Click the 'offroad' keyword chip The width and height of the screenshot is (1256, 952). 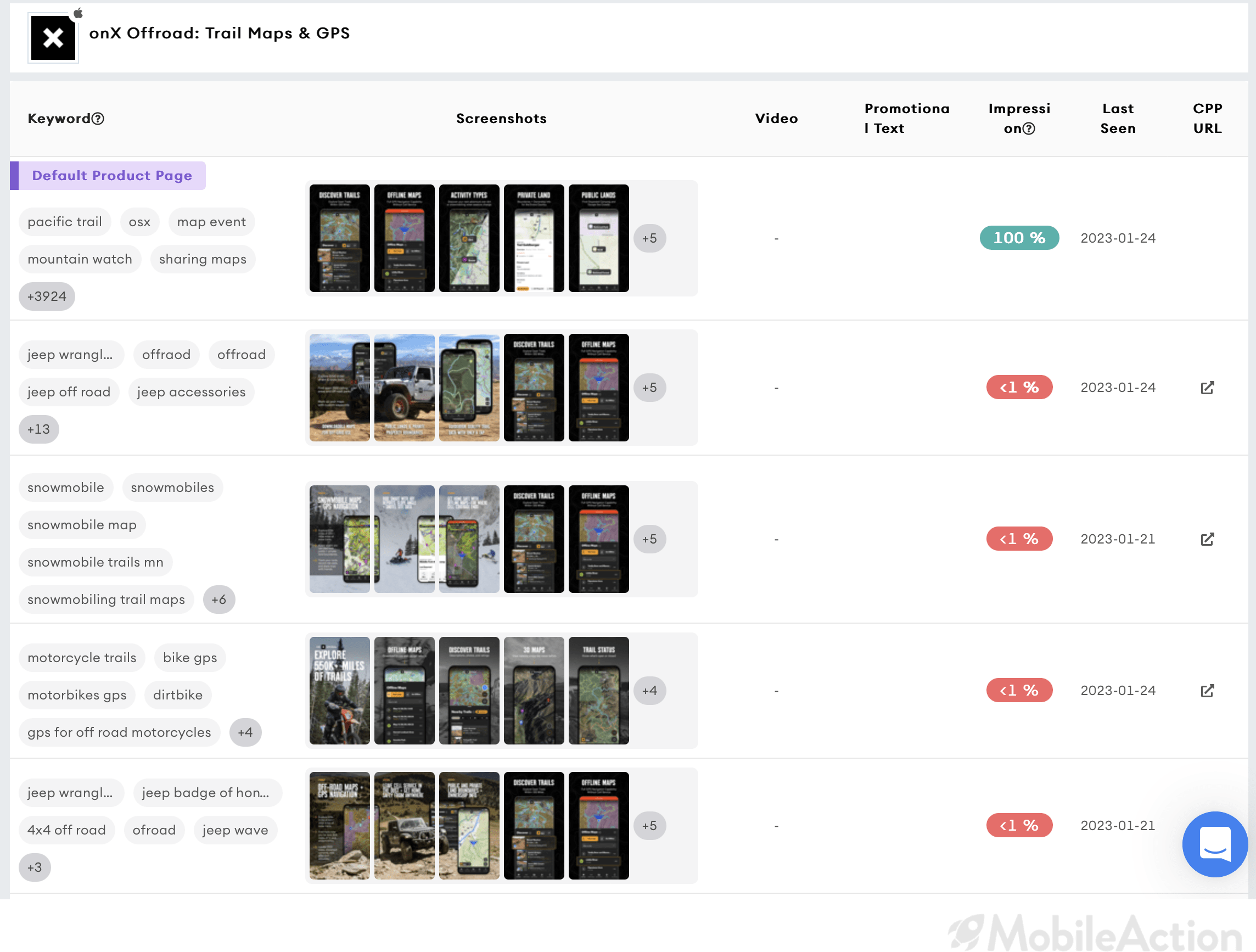[x=242, y=355]
